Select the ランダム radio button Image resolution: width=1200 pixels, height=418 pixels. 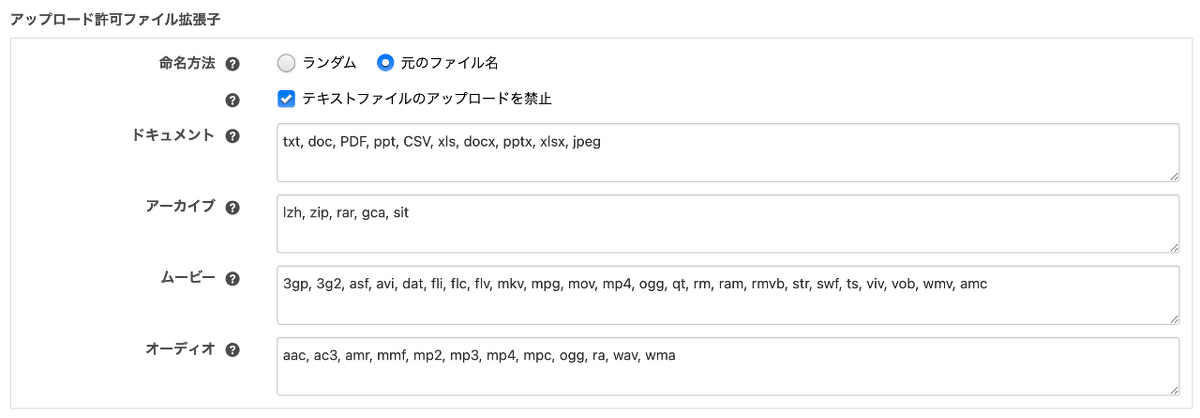point(287,63)
